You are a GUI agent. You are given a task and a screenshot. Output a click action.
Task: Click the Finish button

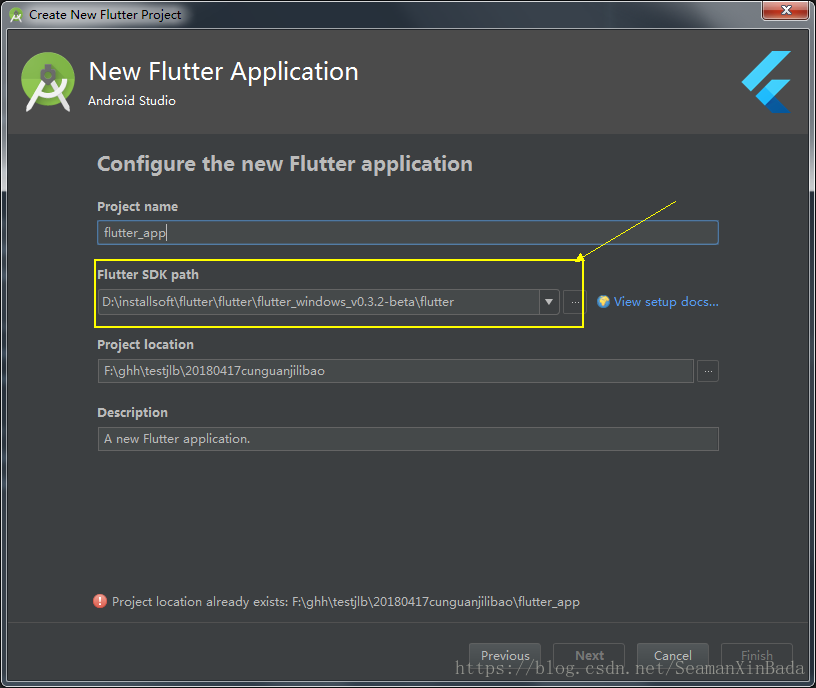tap(757, 655)
